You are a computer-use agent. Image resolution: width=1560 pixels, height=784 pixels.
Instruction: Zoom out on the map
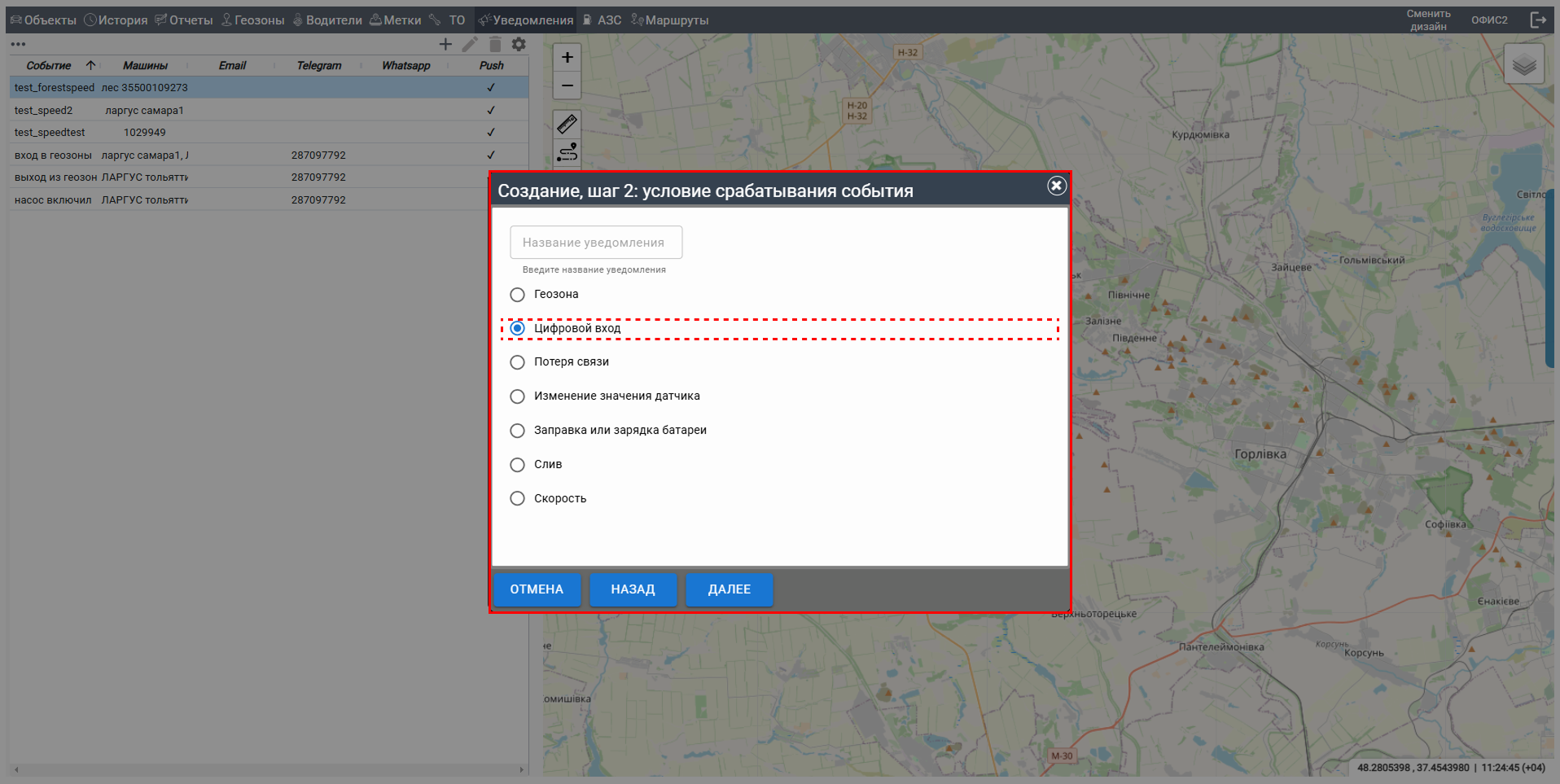(x=567, y=85)
